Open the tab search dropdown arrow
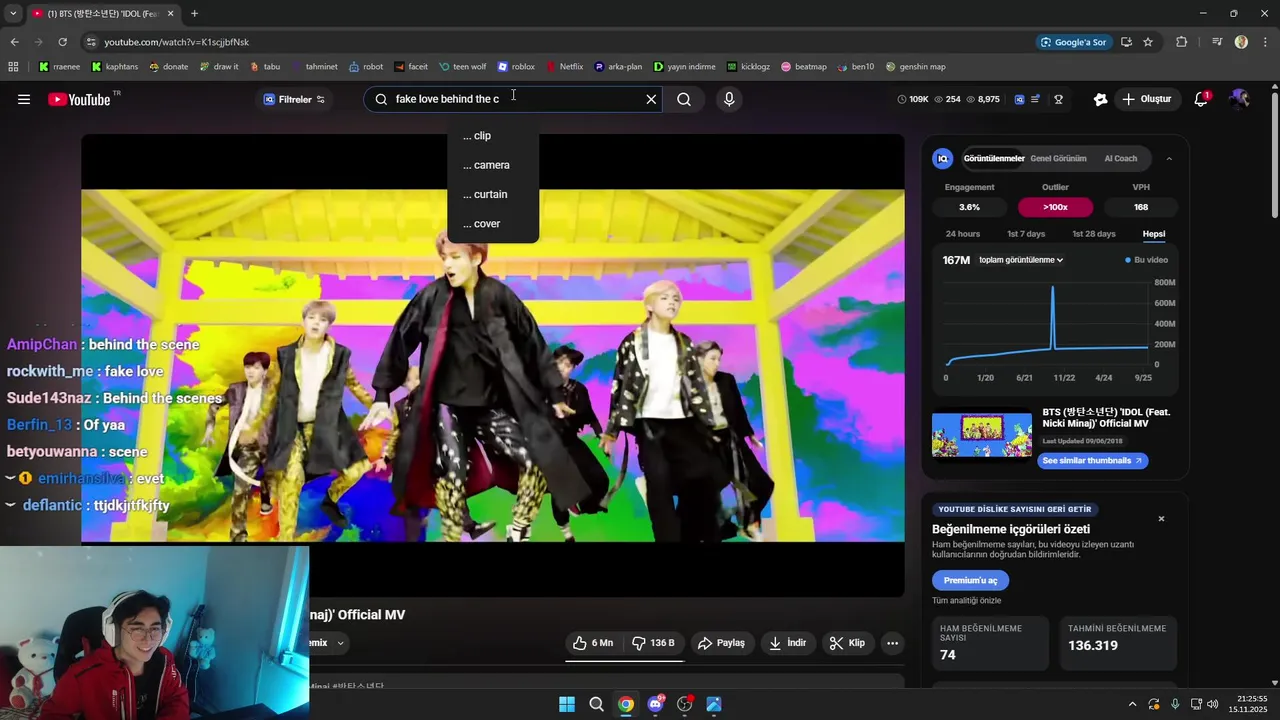The image size is (1280, 720). tap(13, 13)
